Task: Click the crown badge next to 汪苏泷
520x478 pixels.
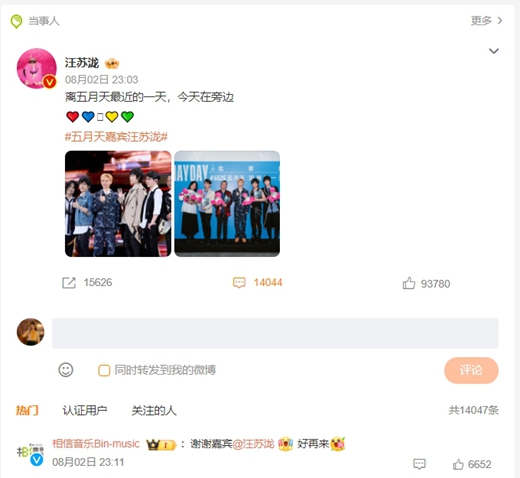Action: pos(112,63)
